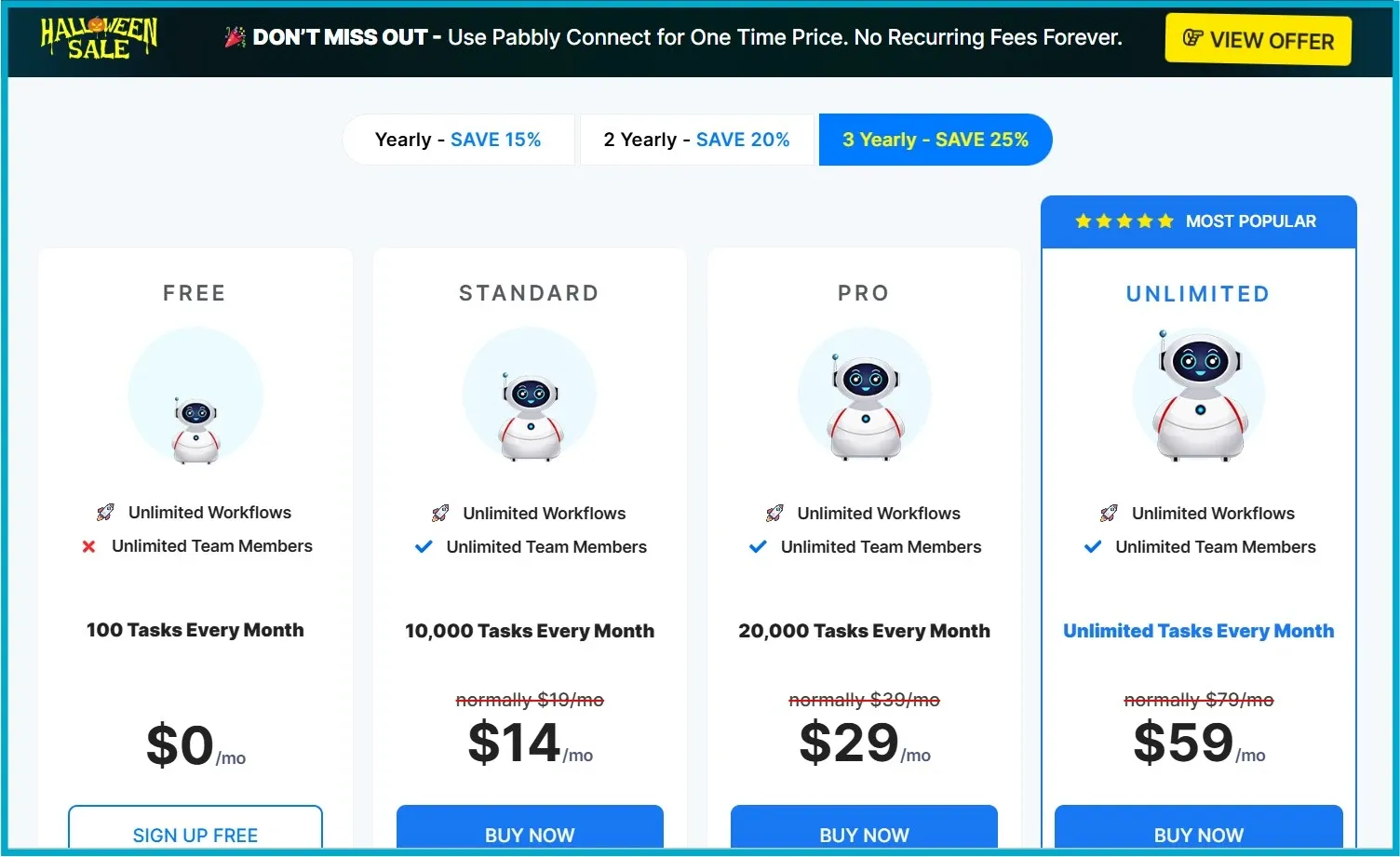The height and width of the screenshot is (857, 1400).
Task: Select the Yearly billing tab
Action: coord(458,139)
